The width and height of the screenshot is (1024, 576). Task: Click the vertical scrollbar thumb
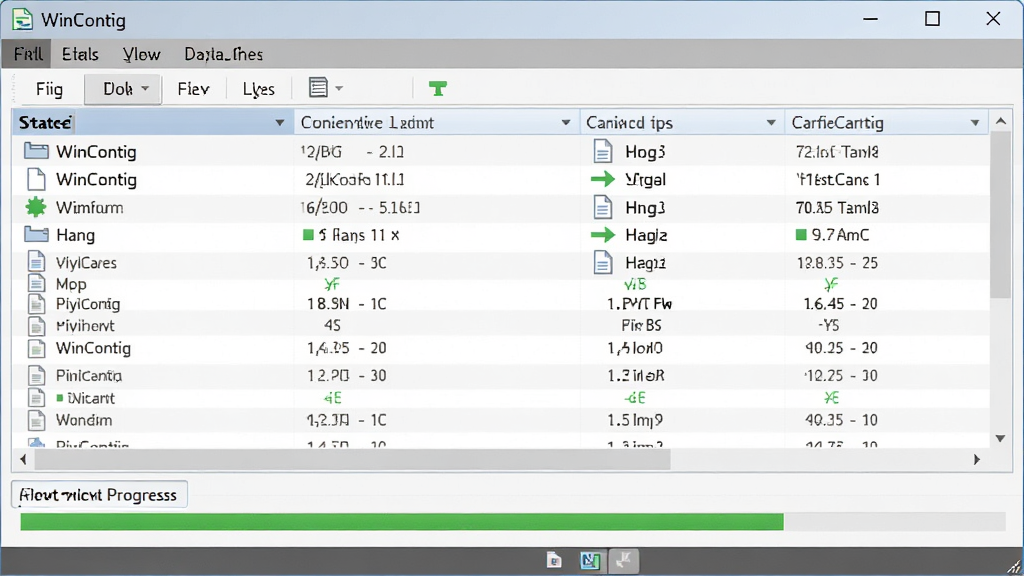coord(1000,214)
